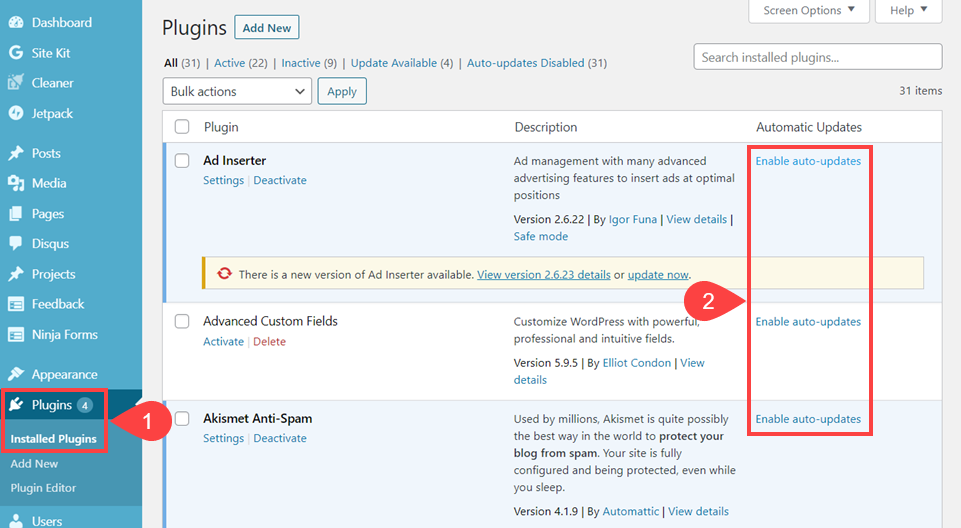961x528 pixels.
Task: Filter plugins by Update Available
Action: [x=393, y=63]
